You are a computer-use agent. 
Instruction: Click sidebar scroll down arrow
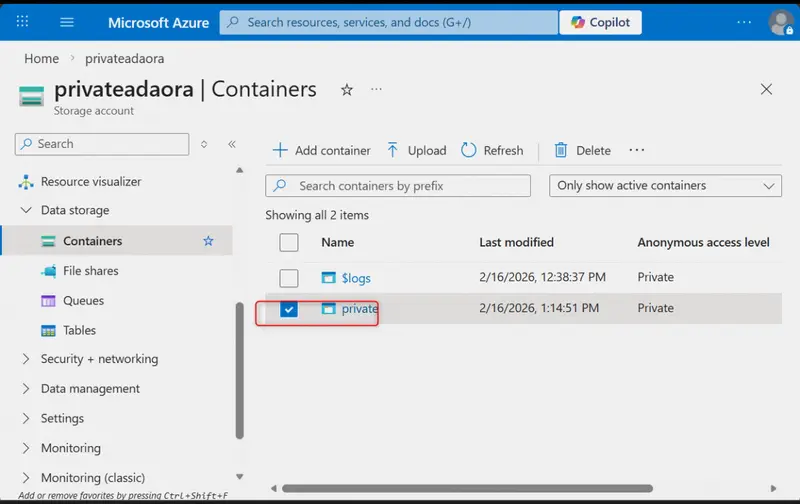[239, 477]
